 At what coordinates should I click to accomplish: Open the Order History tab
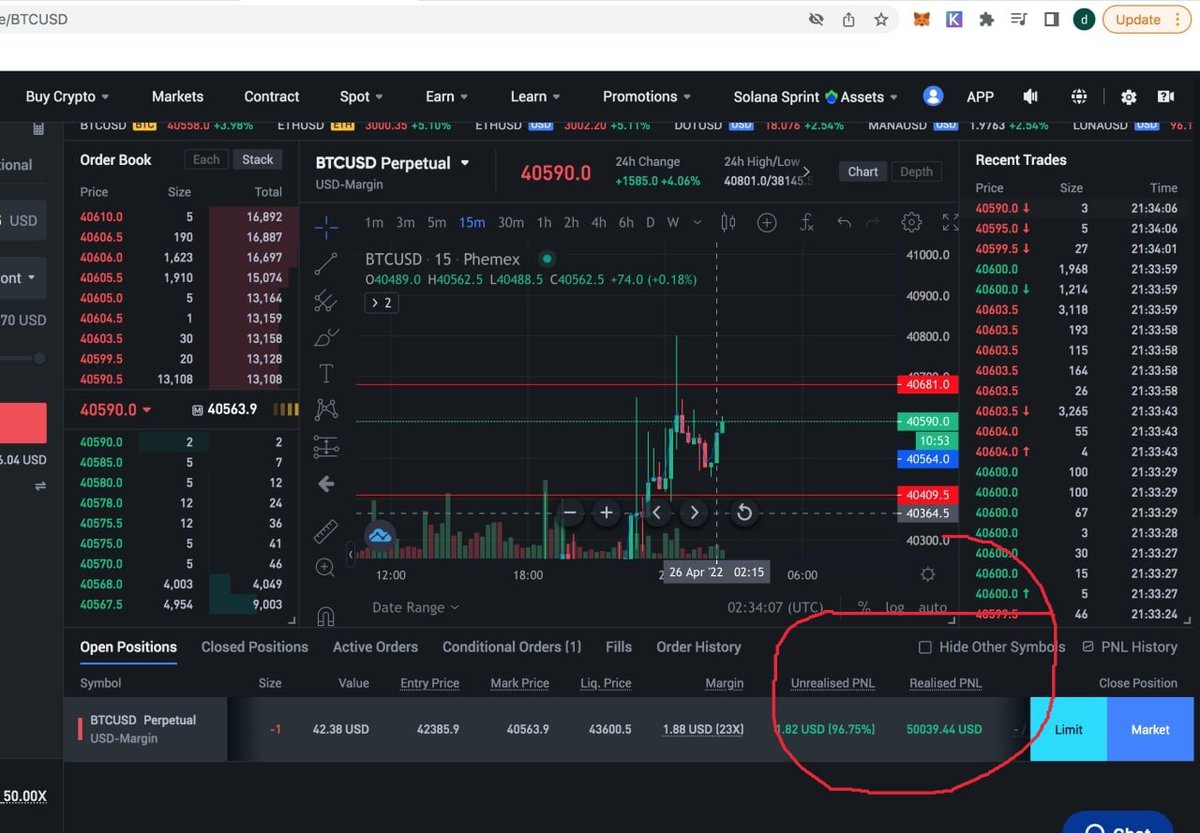coord(699,647)
